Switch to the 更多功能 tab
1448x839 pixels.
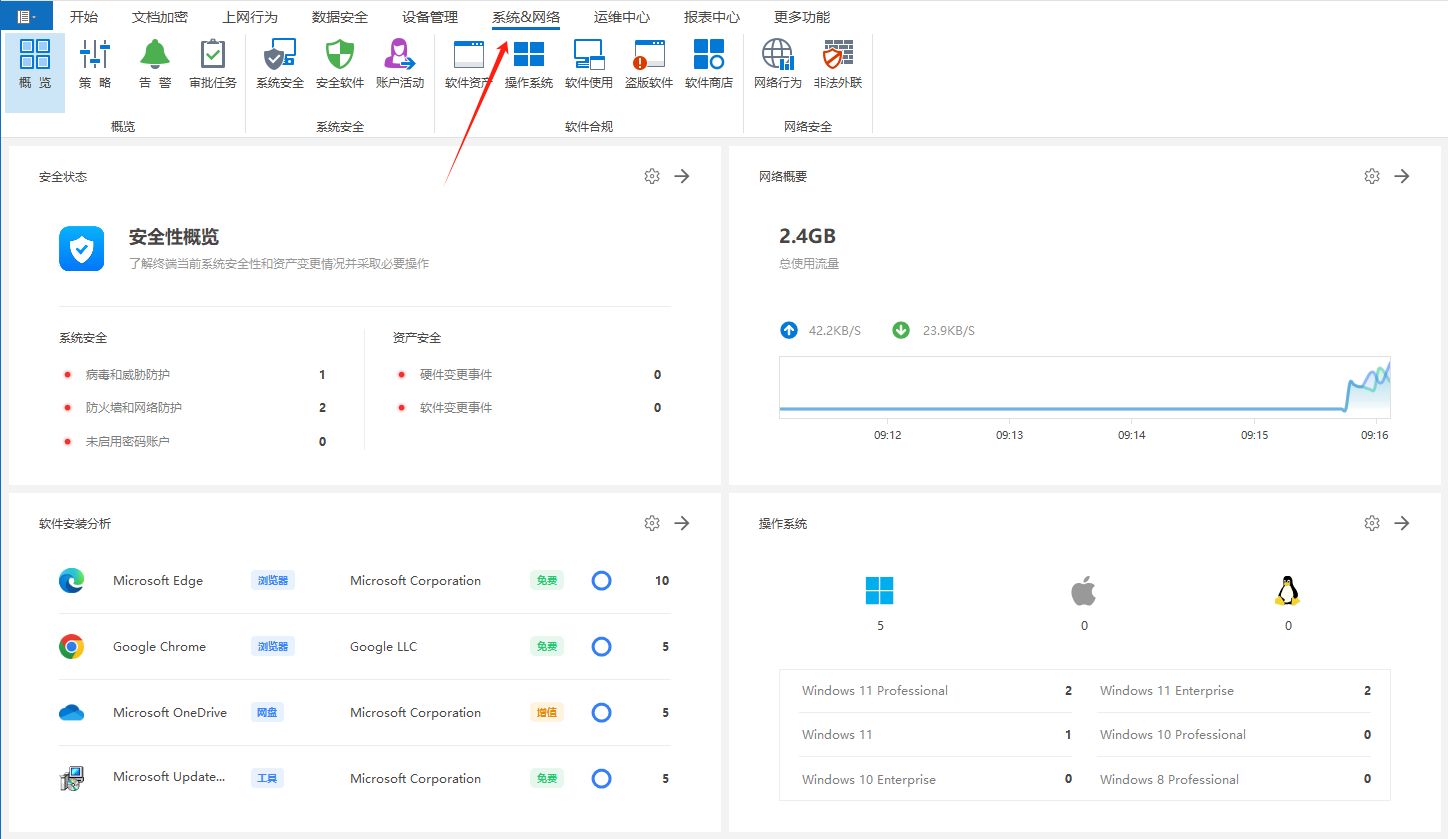click(x=802, y=17)
